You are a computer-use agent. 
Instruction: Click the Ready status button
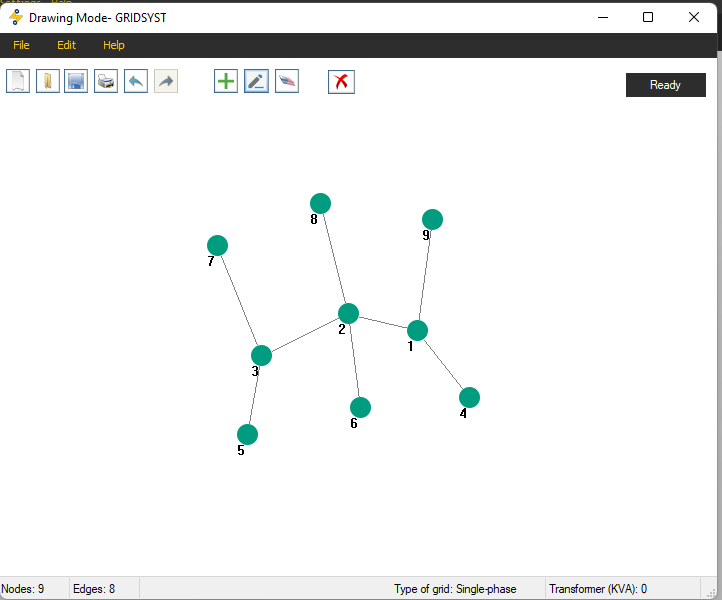[665, 85]
